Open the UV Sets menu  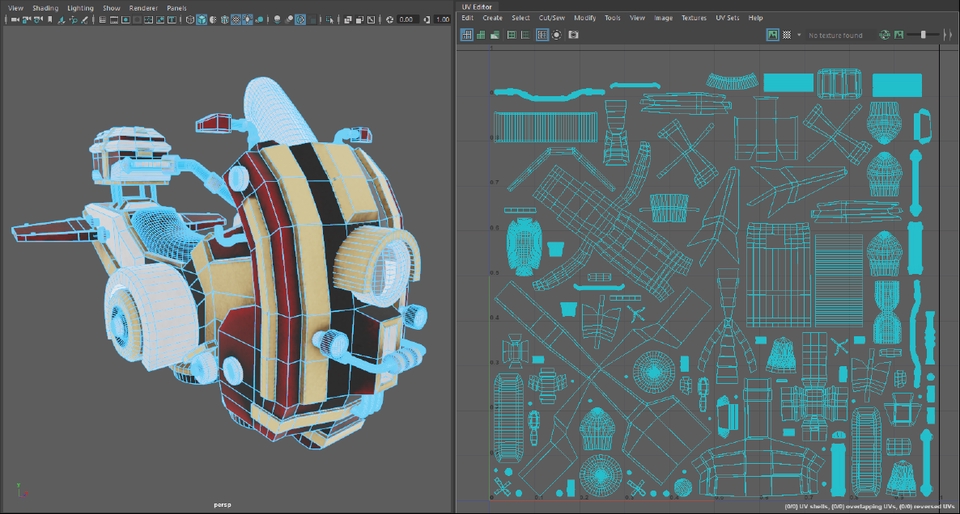click(727, 18)
